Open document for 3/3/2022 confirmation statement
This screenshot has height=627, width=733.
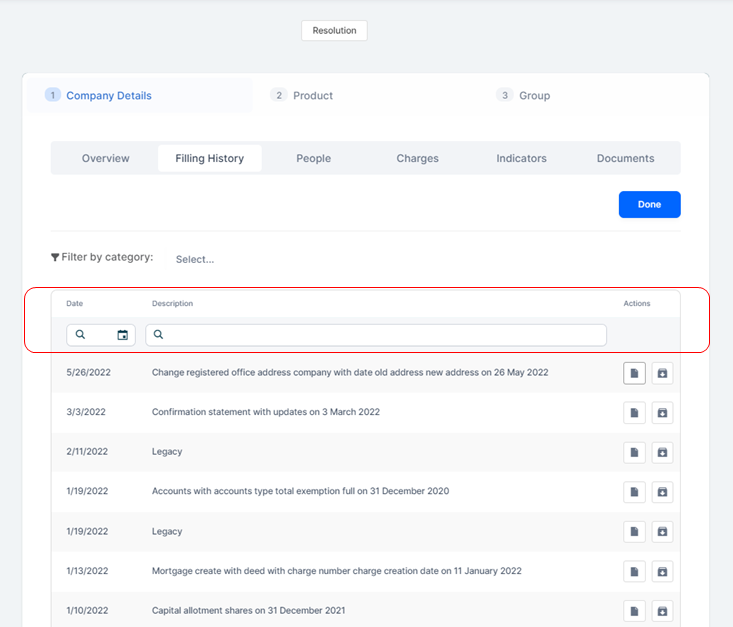[x=634, y=413]
